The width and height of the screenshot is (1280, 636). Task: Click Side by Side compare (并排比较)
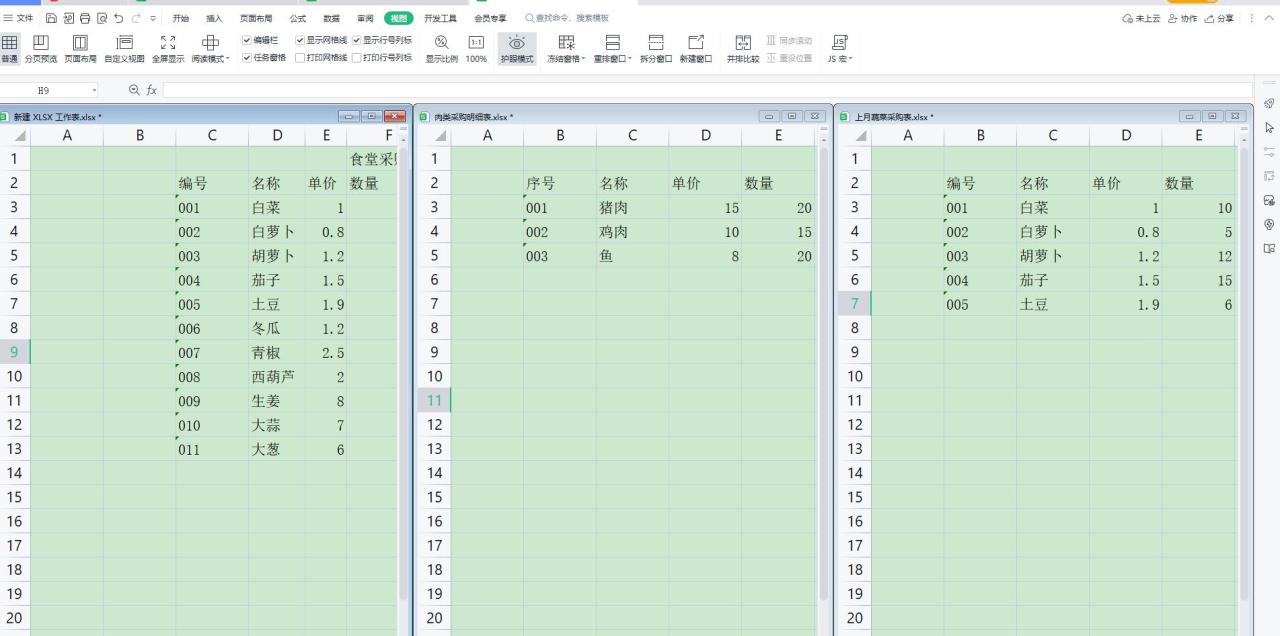(743, 48)
